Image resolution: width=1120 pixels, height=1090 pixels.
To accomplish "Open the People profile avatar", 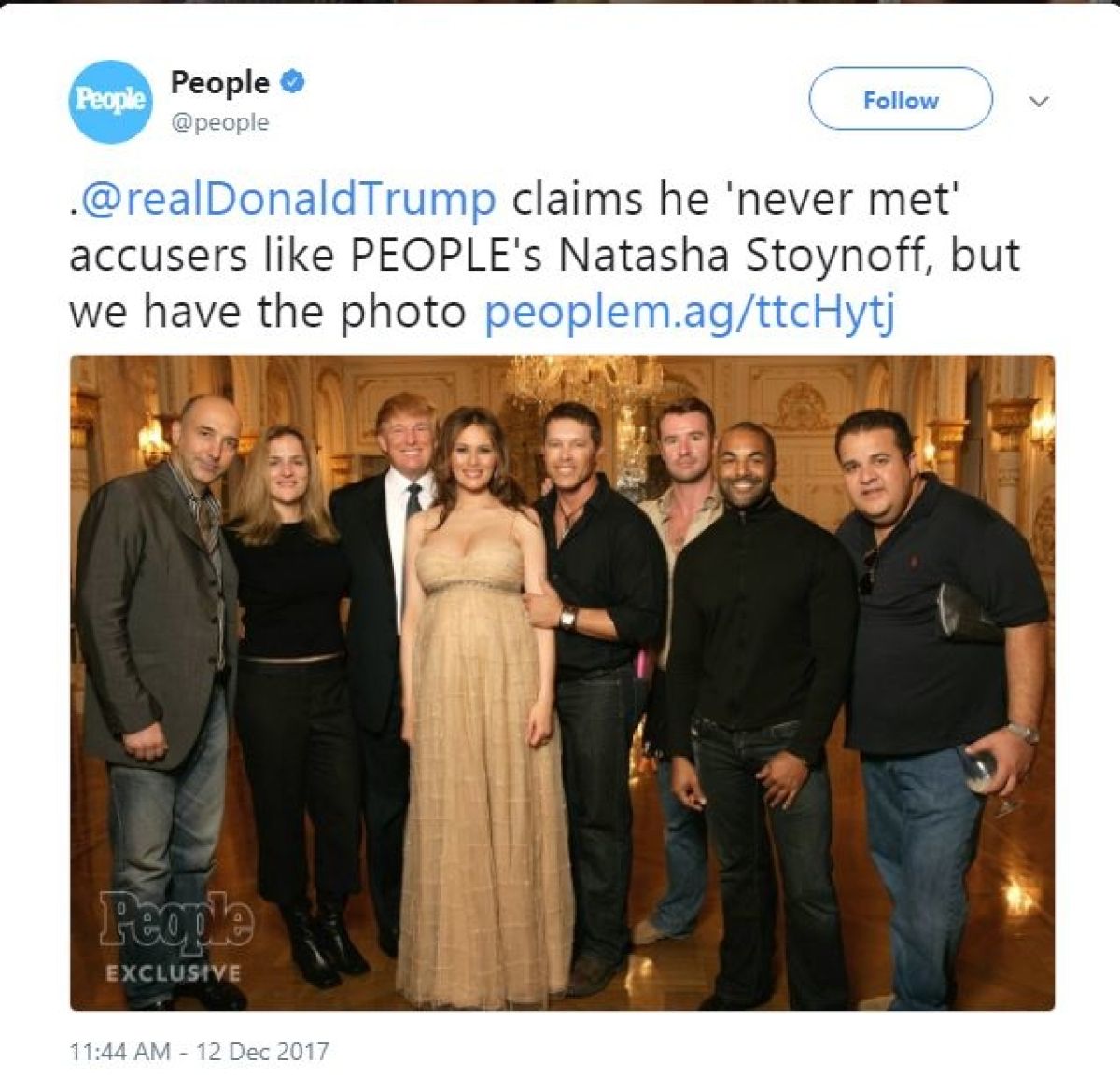I will pyautogui.click(x=111, y=101).
